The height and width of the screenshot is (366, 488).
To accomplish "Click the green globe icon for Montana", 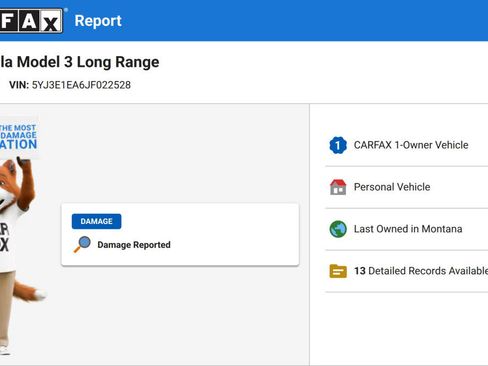I will pyautogui.click(x=338, y=229).
